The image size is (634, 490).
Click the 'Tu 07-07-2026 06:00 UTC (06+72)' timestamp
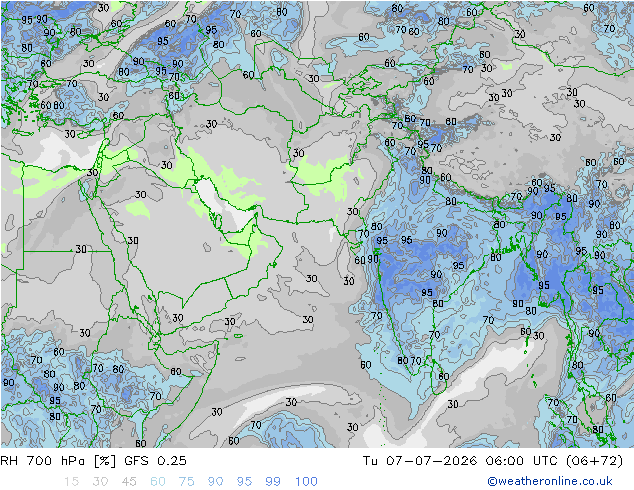pyautogui.click(x=492, y=461)
